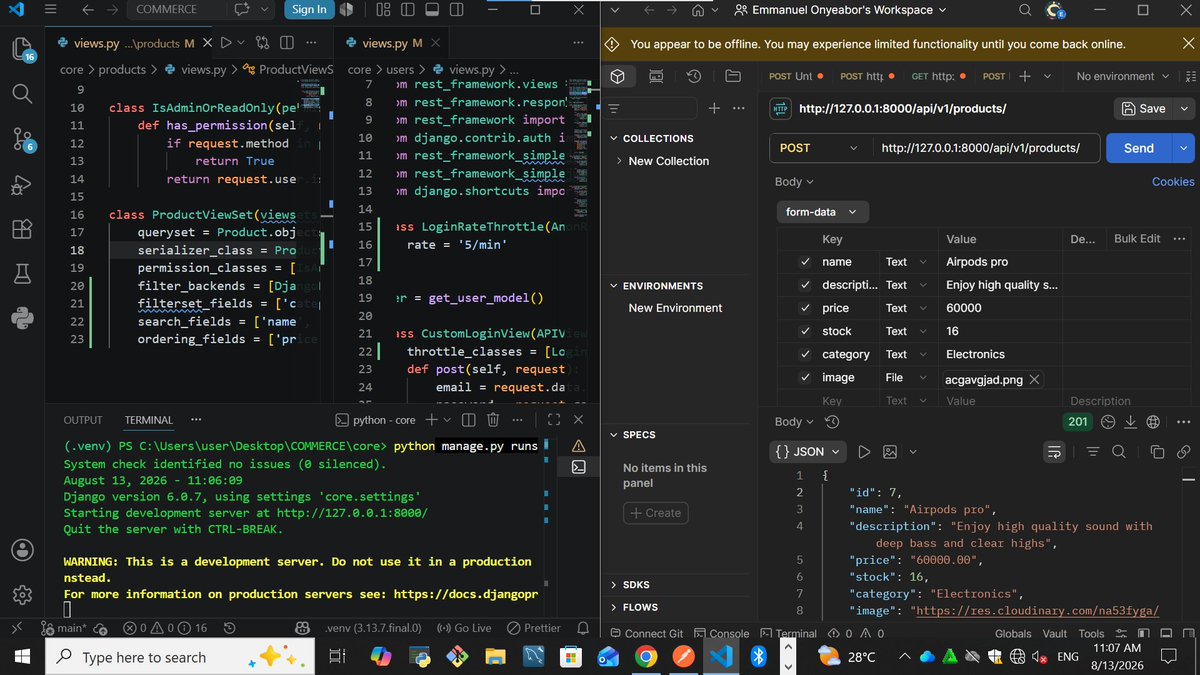Open the Postman Console
The height and width of the screenshot is (675, 1200).
pyautogui.click(x=721, y=634)
